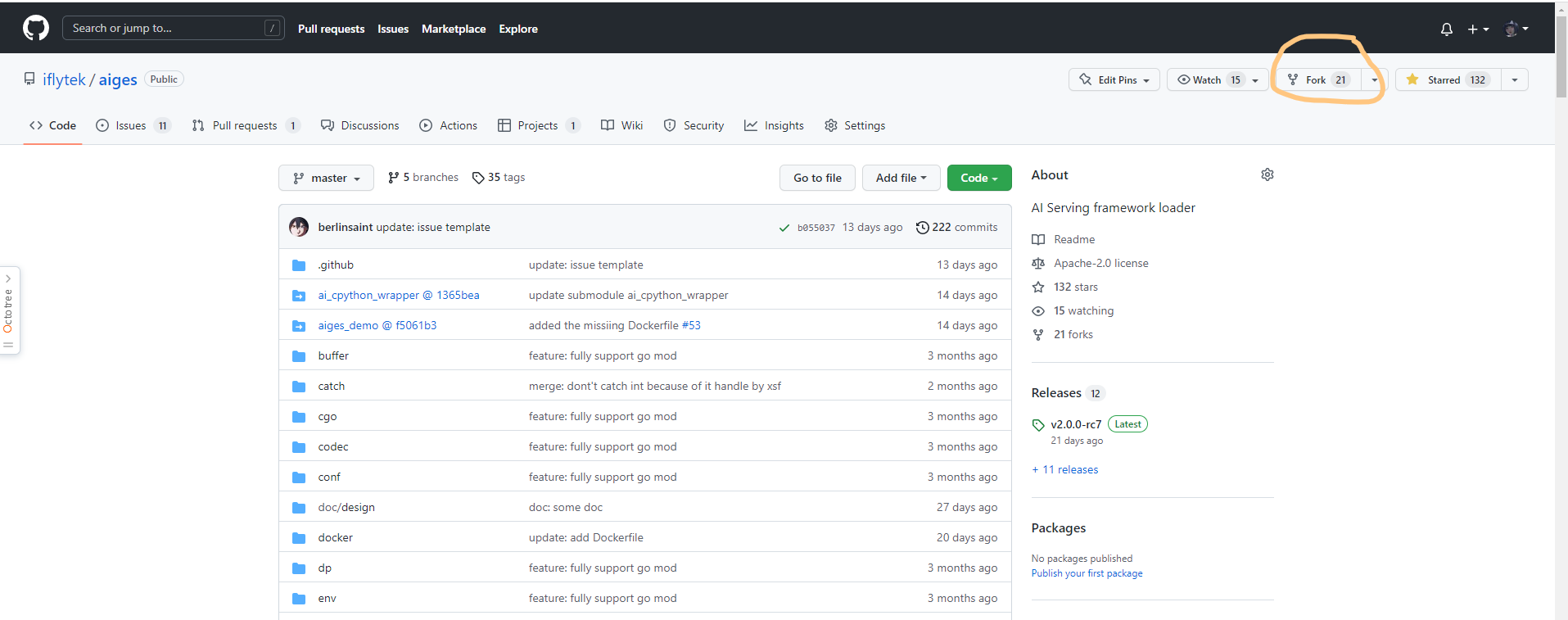The width and height of the screenshot is (1568, 620).
Task: Click Publish your first package link
Action: [1087, 573]
